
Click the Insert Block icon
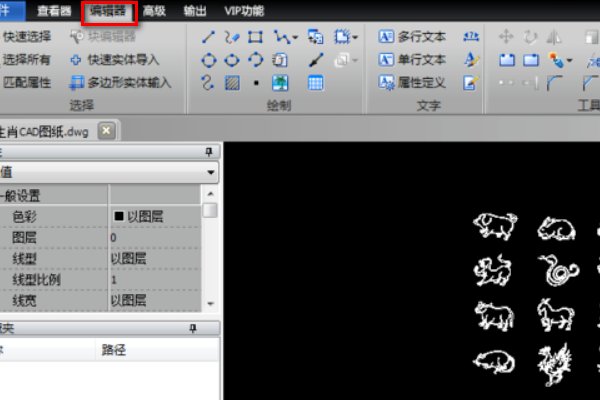(x=316, y=37)
